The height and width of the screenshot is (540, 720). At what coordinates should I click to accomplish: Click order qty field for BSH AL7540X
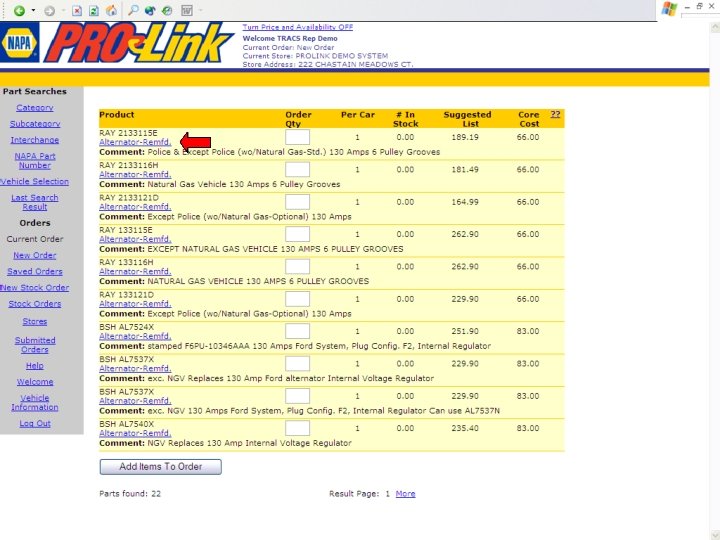click(x=298, y=428)
